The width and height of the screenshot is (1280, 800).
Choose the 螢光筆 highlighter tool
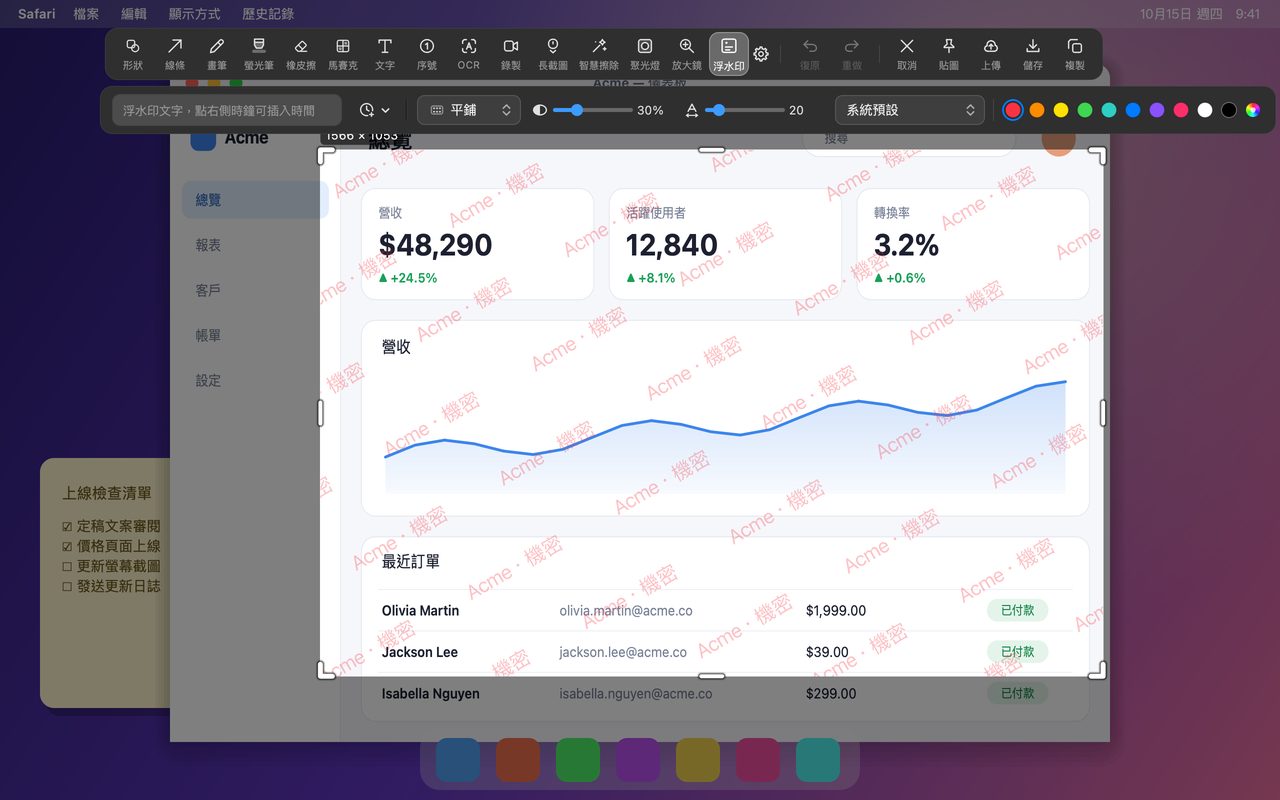258,54
